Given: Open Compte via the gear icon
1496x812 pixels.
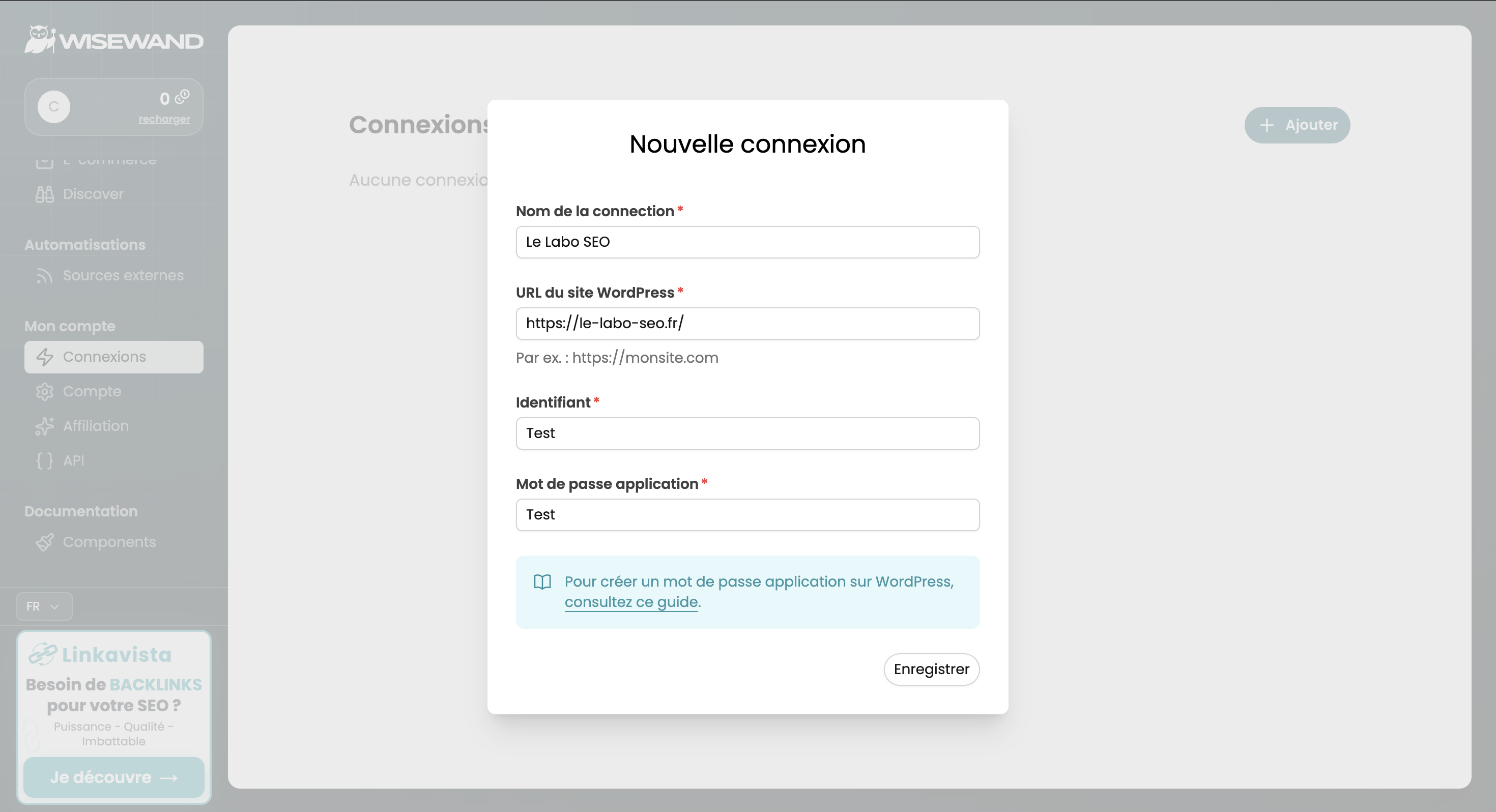Looking at the screenshot, I should [45, 391].
